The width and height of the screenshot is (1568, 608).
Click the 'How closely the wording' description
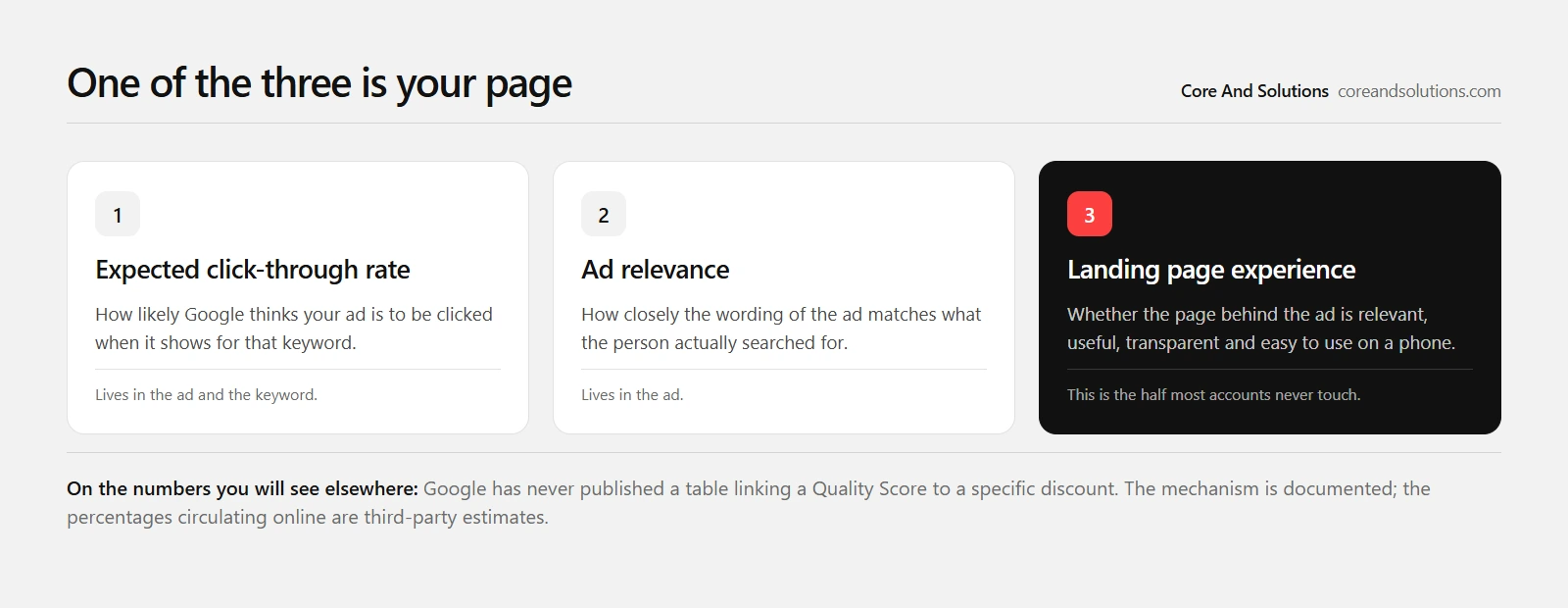(x=781, y=329)
